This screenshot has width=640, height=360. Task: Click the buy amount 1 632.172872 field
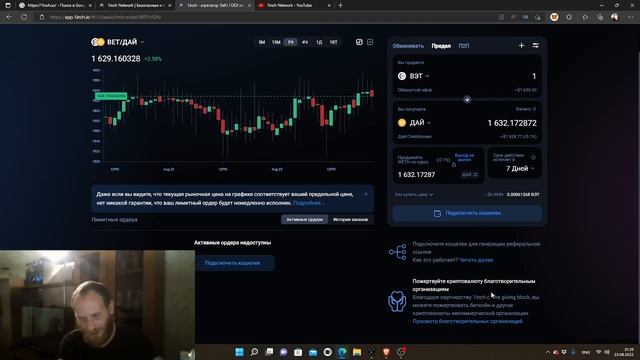(512, 123)
